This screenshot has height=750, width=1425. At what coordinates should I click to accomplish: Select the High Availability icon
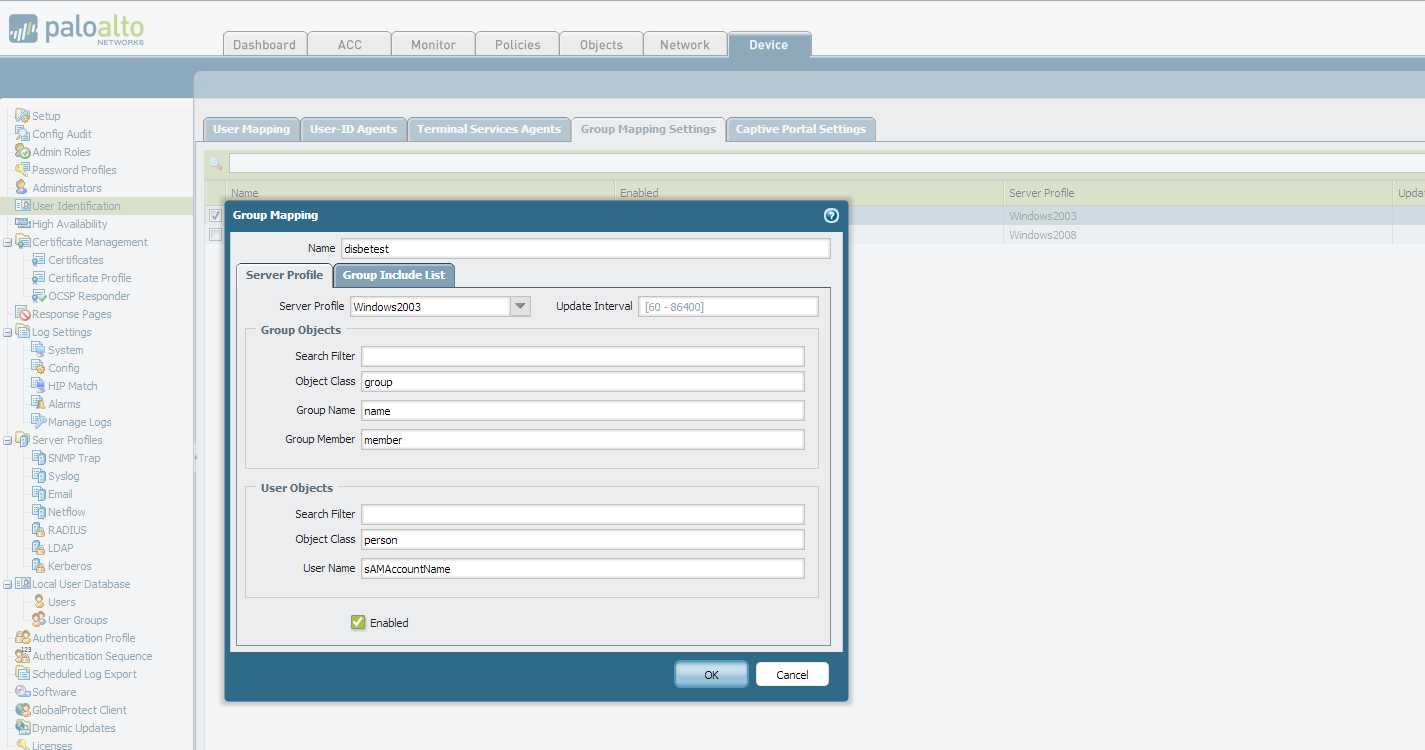click(23, 224)
